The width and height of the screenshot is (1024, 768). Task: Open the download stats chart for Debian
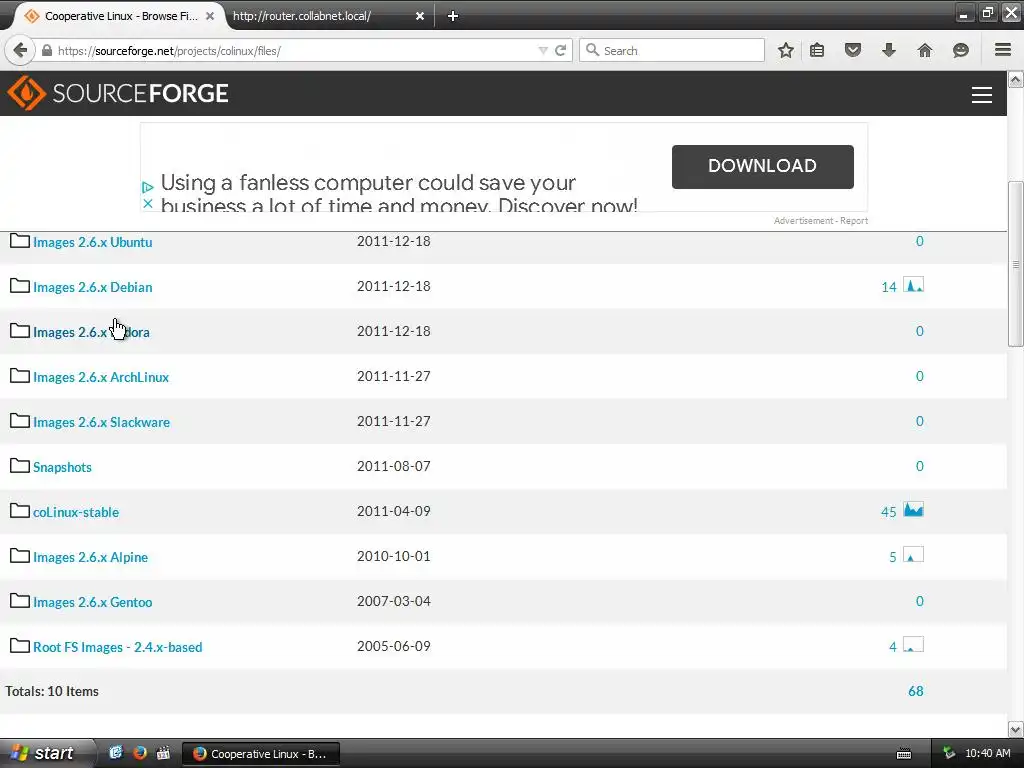[914, 285]
